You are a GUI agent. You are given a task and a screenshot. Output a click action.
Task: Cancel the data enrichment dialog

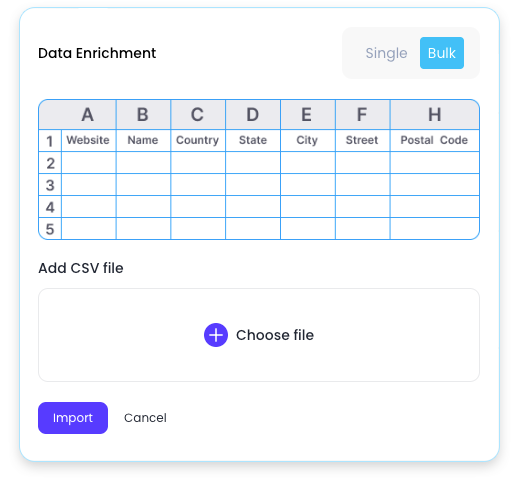145,418
